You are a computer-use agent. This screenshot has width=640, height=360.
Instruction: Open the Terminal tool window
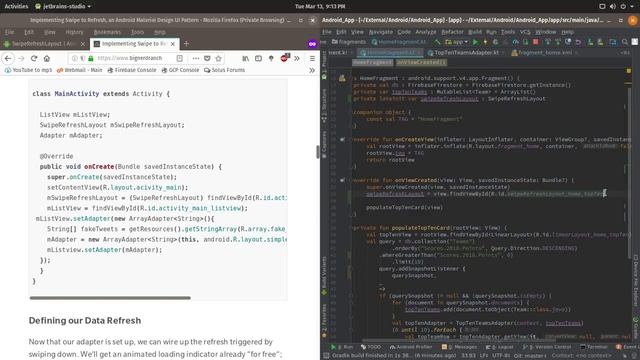[594, 347]
